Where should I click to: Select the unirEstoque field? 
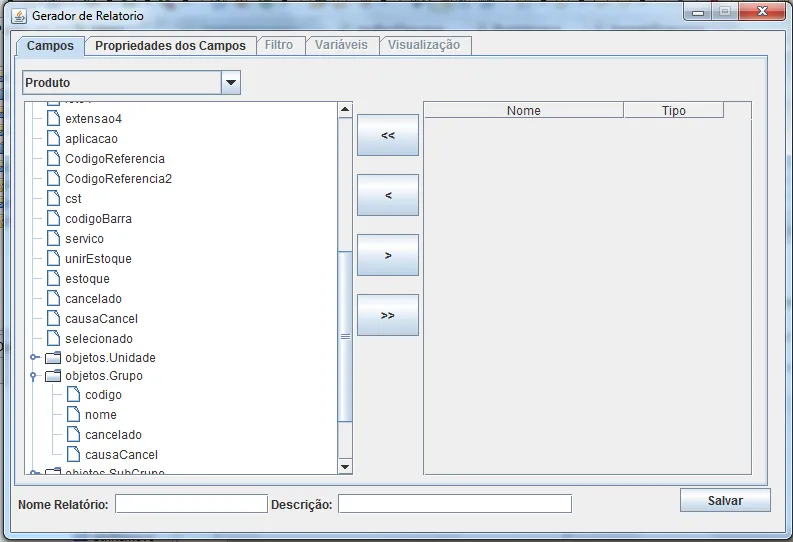pos(99,258)
